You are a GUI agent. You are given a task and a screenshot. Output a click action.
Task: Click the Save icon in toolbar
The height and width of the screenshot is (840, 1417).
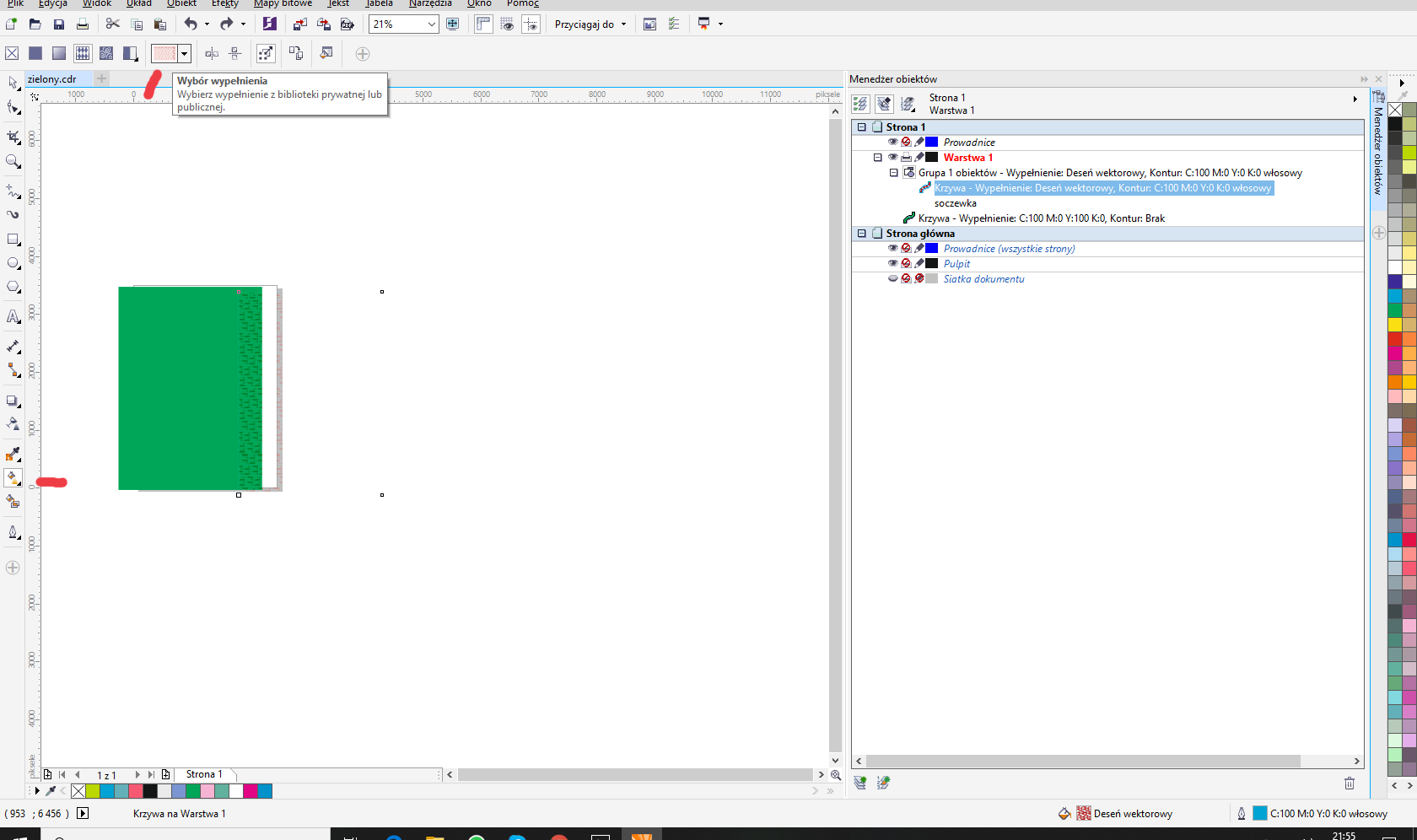(58, 24)
